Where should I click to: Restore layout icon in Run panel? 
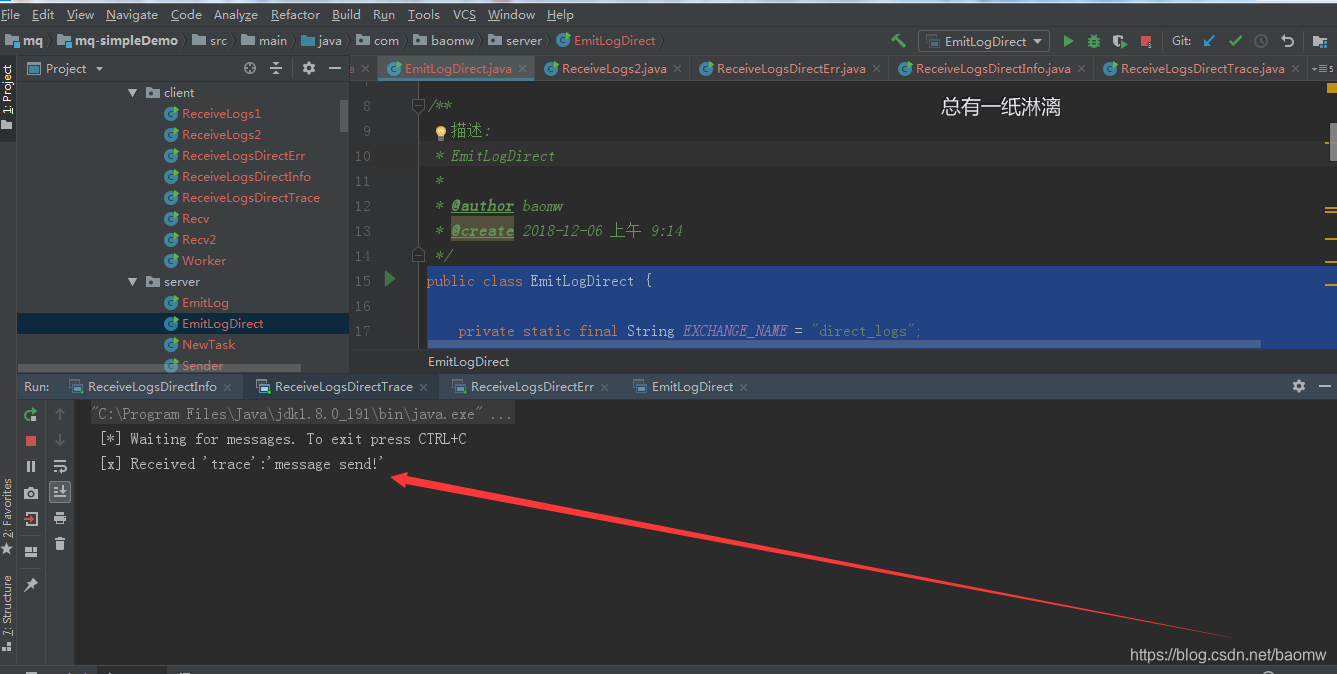[31, 551]
